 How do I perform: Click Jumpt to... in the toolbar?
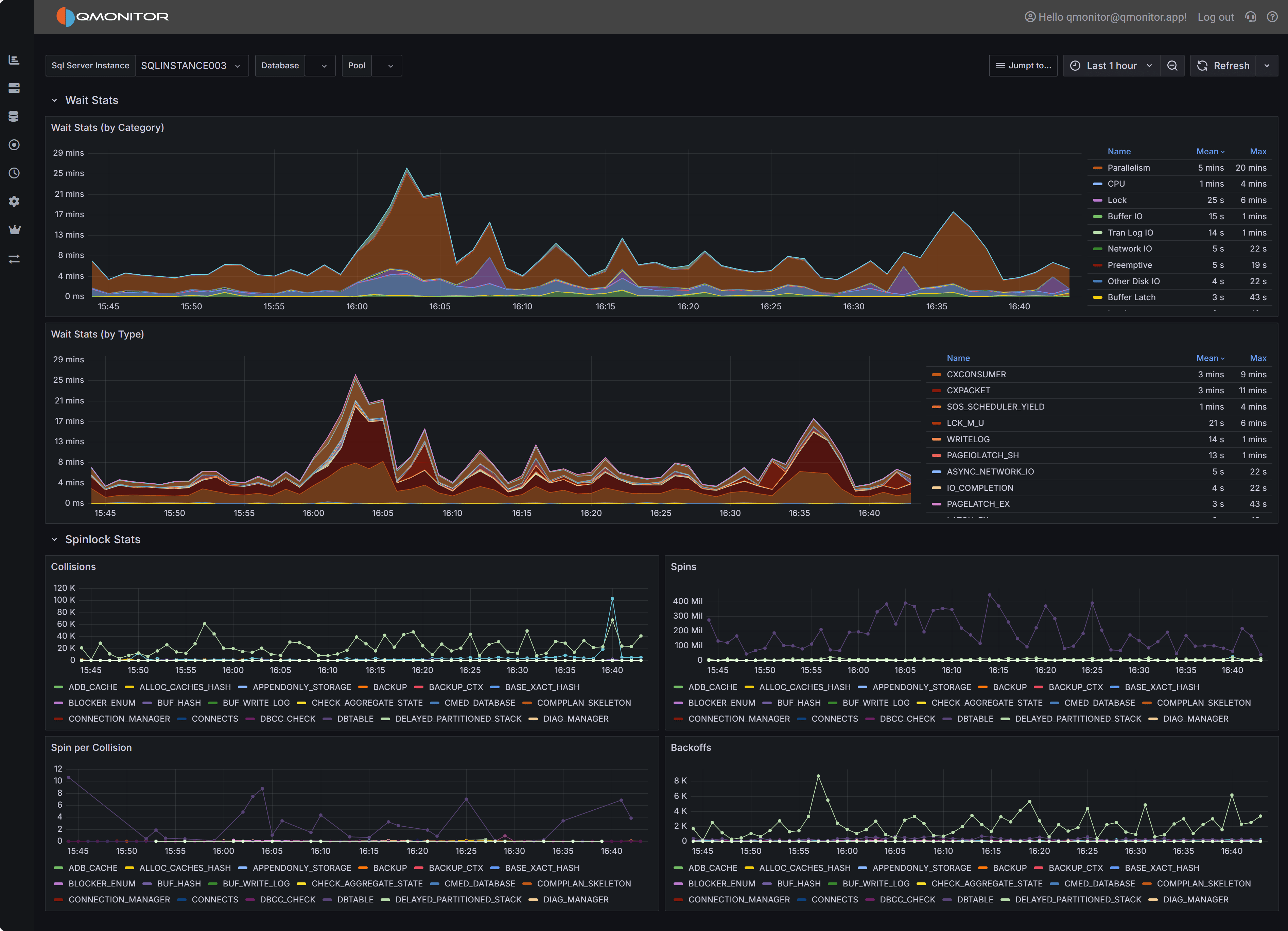pyautogui.click(x=1023, y=65)
